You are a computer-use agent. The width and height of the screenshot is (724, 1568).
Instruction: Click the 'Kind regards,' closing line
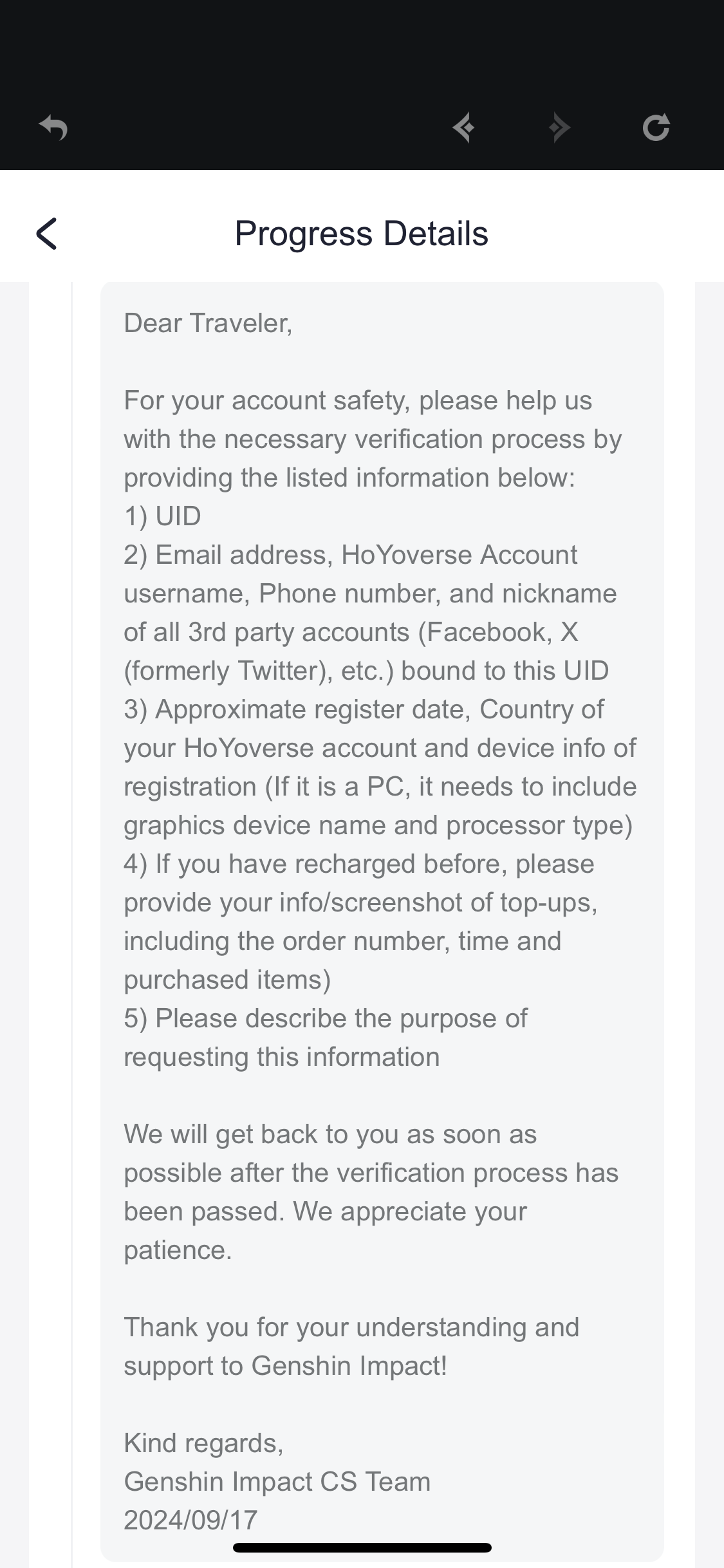click(203, 1443)
